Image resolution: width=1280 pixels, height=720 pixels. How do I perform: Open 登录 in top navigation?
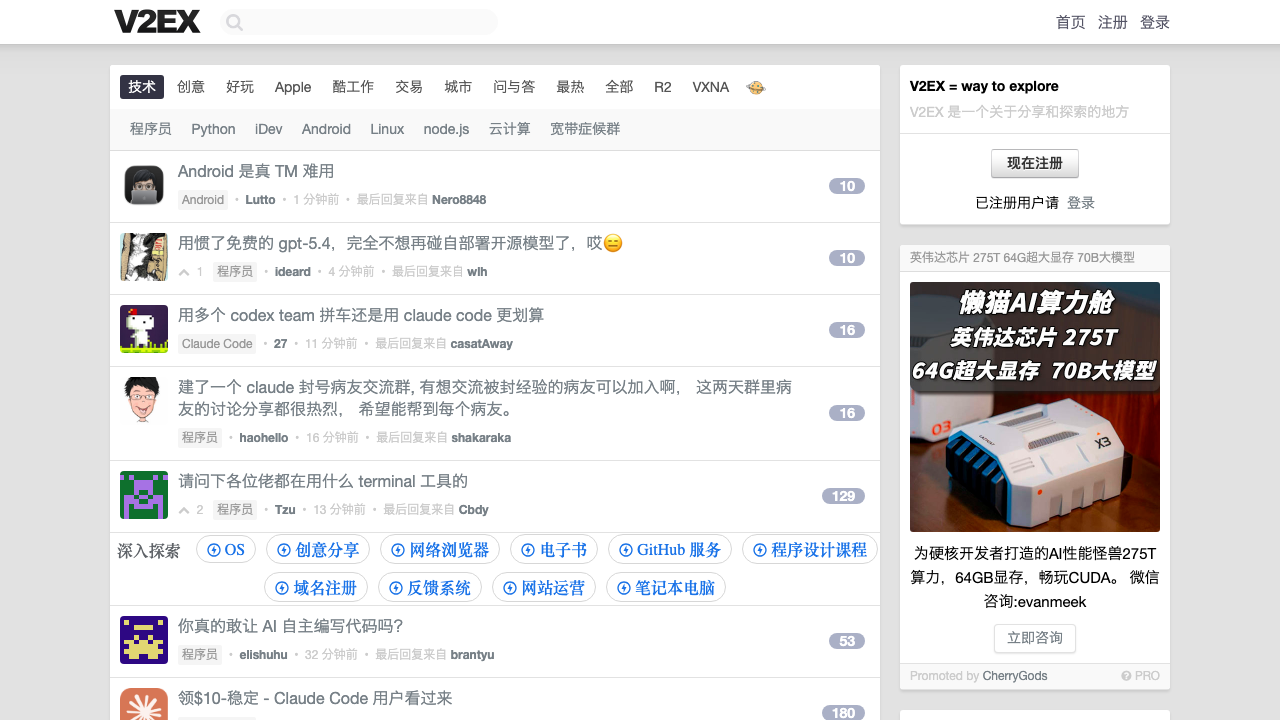(1155, 22)
